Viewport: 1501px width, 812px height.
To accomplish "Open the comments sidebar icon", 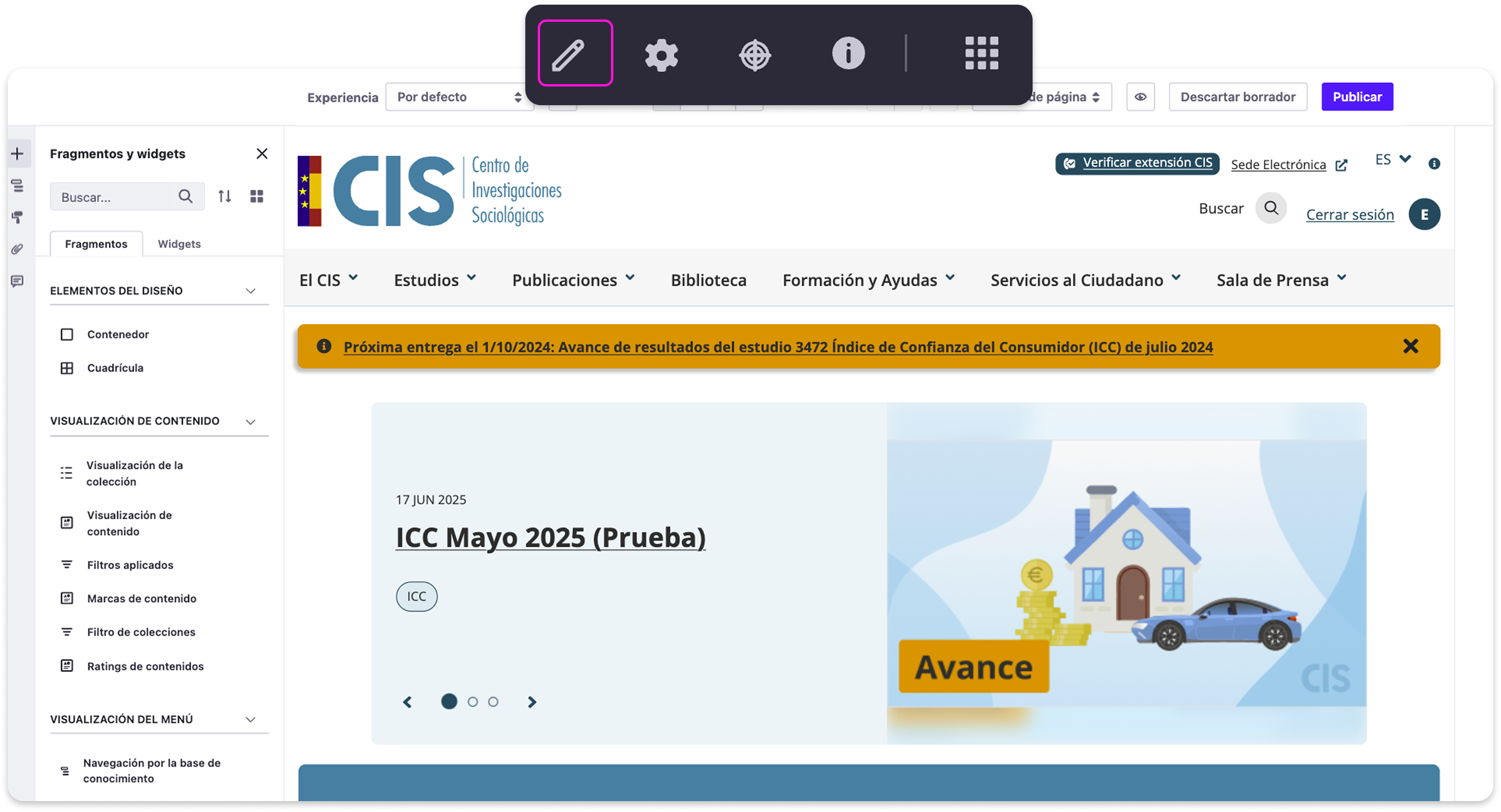I will (18, 281).
